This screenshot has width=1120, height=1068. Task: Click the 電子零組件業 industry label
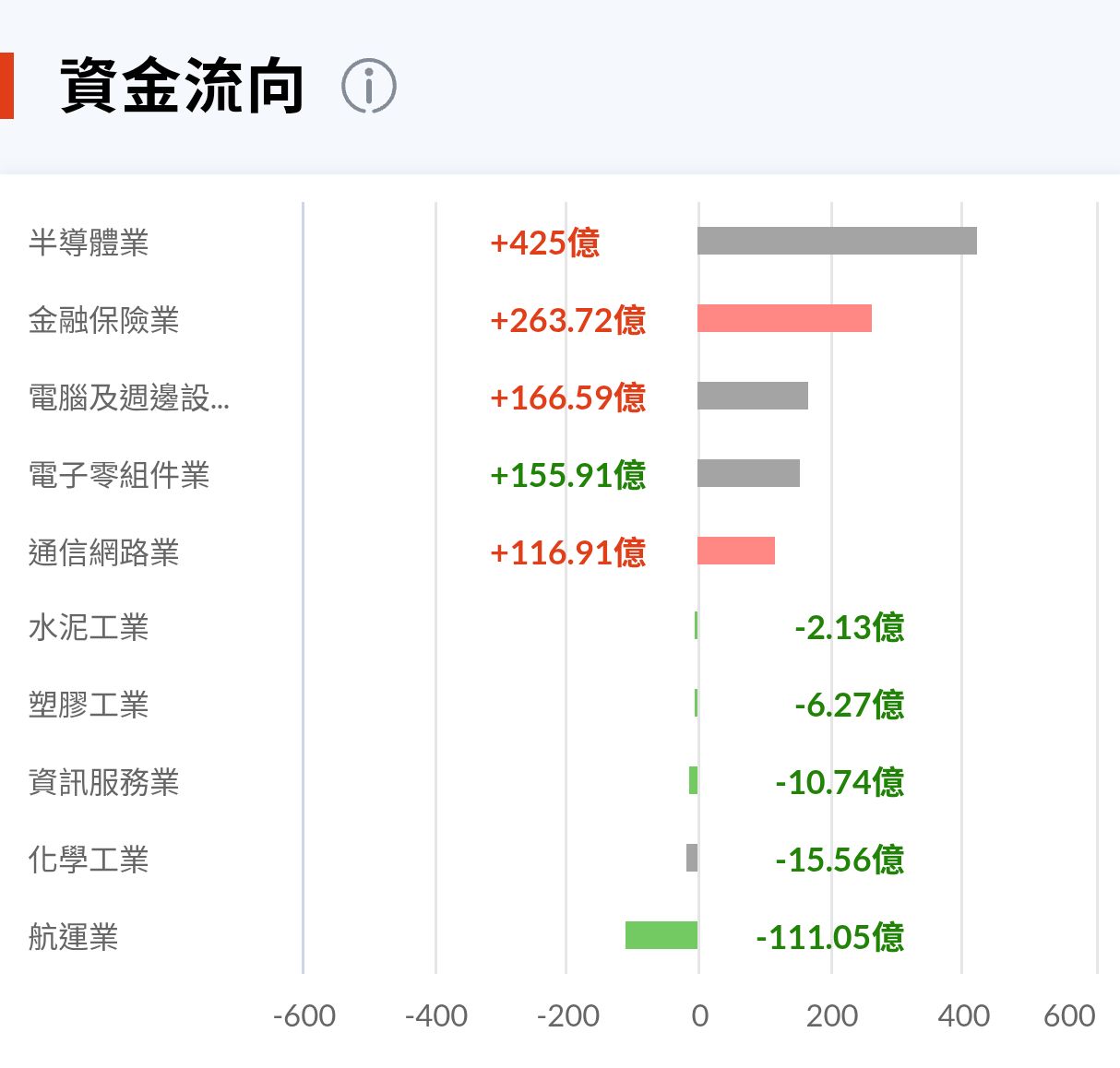coord(119,475)
